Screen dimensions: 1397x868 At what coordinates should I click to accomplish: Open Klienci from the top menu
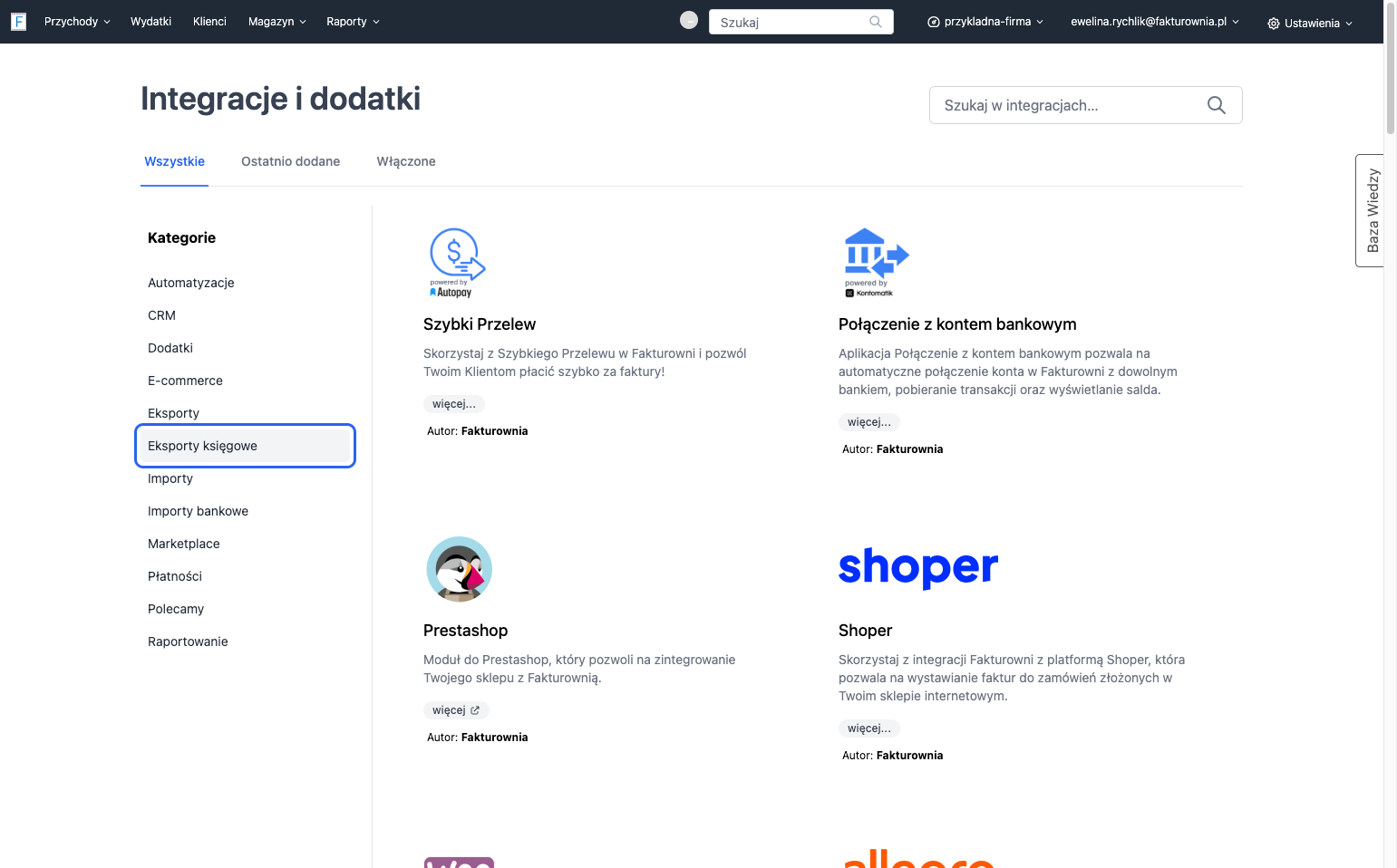(x=209, y=22)
